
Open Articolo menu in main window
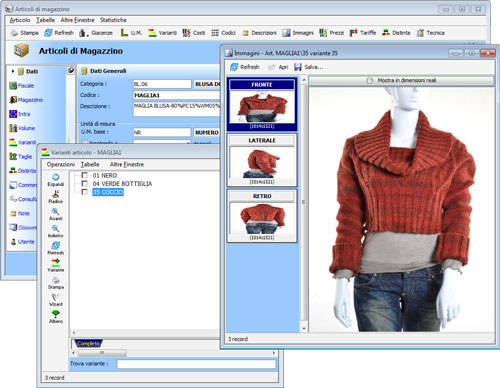(20, 20)
